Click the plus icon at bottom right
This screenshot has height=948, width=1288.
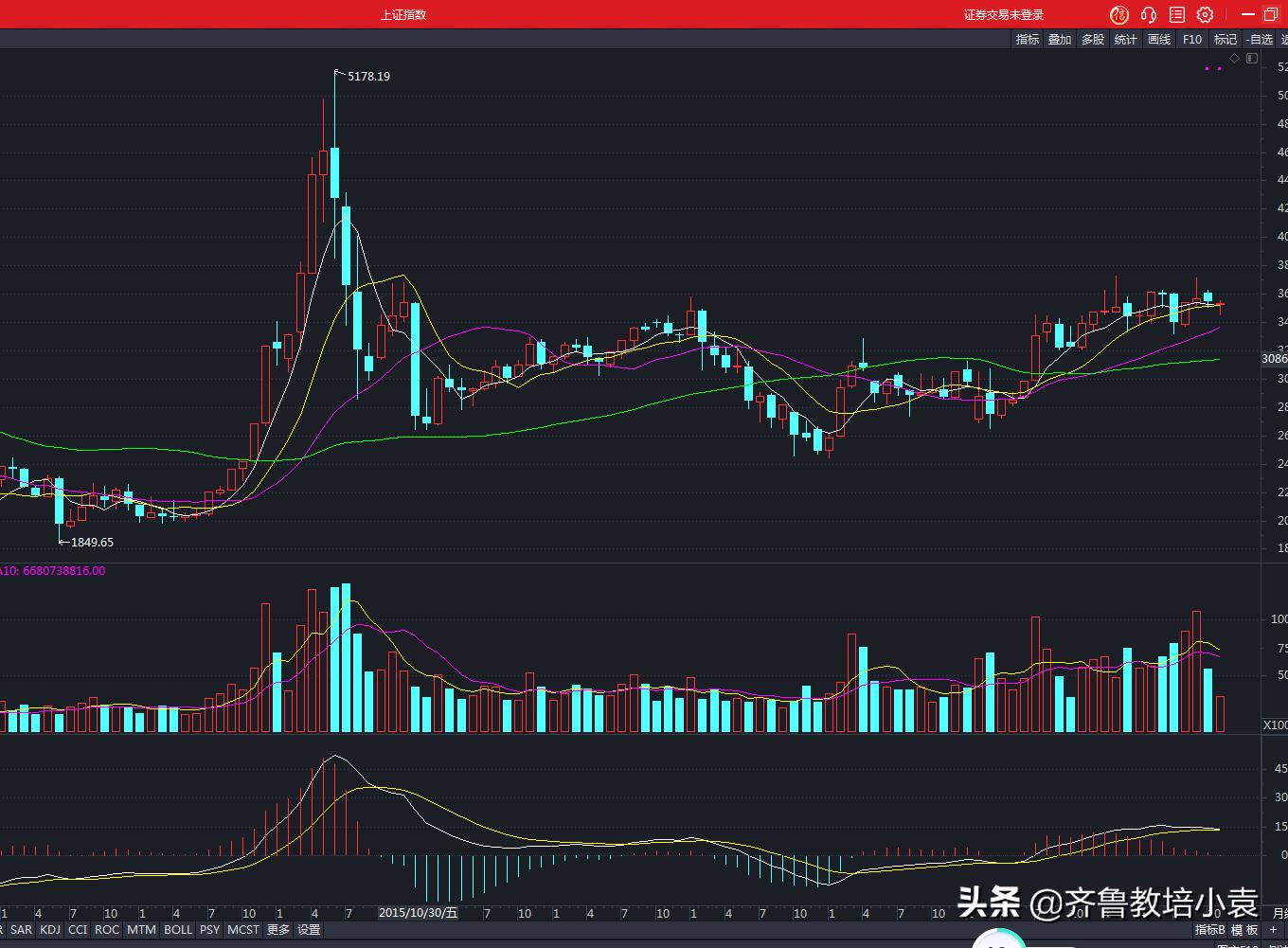[1273, 930]
